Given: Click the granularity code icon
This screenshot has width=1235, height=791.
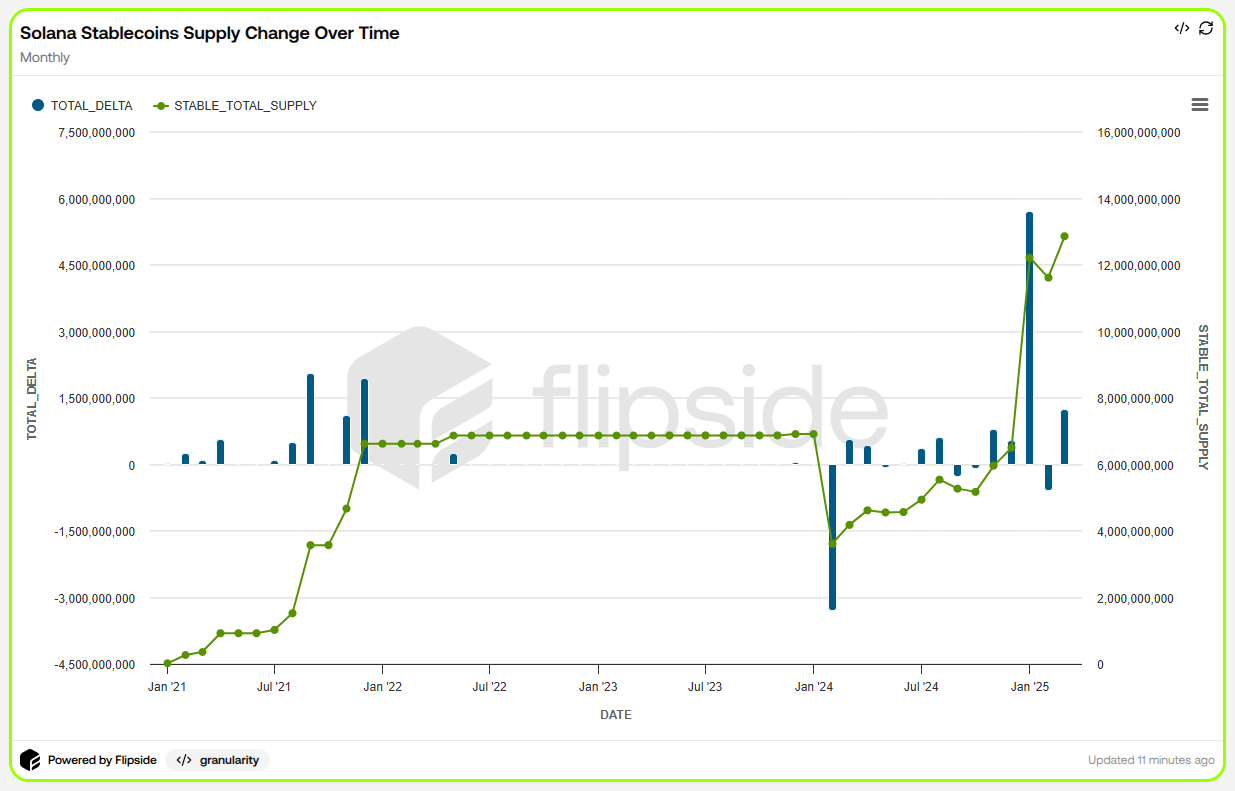Looking at the screenshot, I should pos(184,760).
